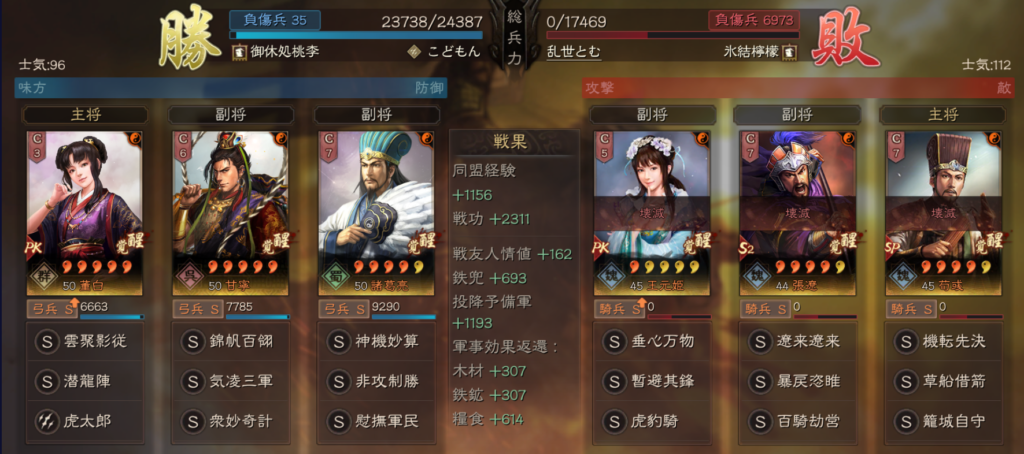Tap the yin-yang icon on 張遼 card

[x=848, y=138]
